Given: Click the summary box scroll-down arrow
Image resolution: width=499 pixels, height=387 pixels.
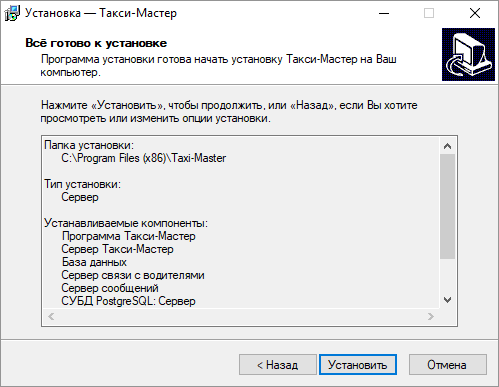Looking at the screenshot, I should click(448, 300).
